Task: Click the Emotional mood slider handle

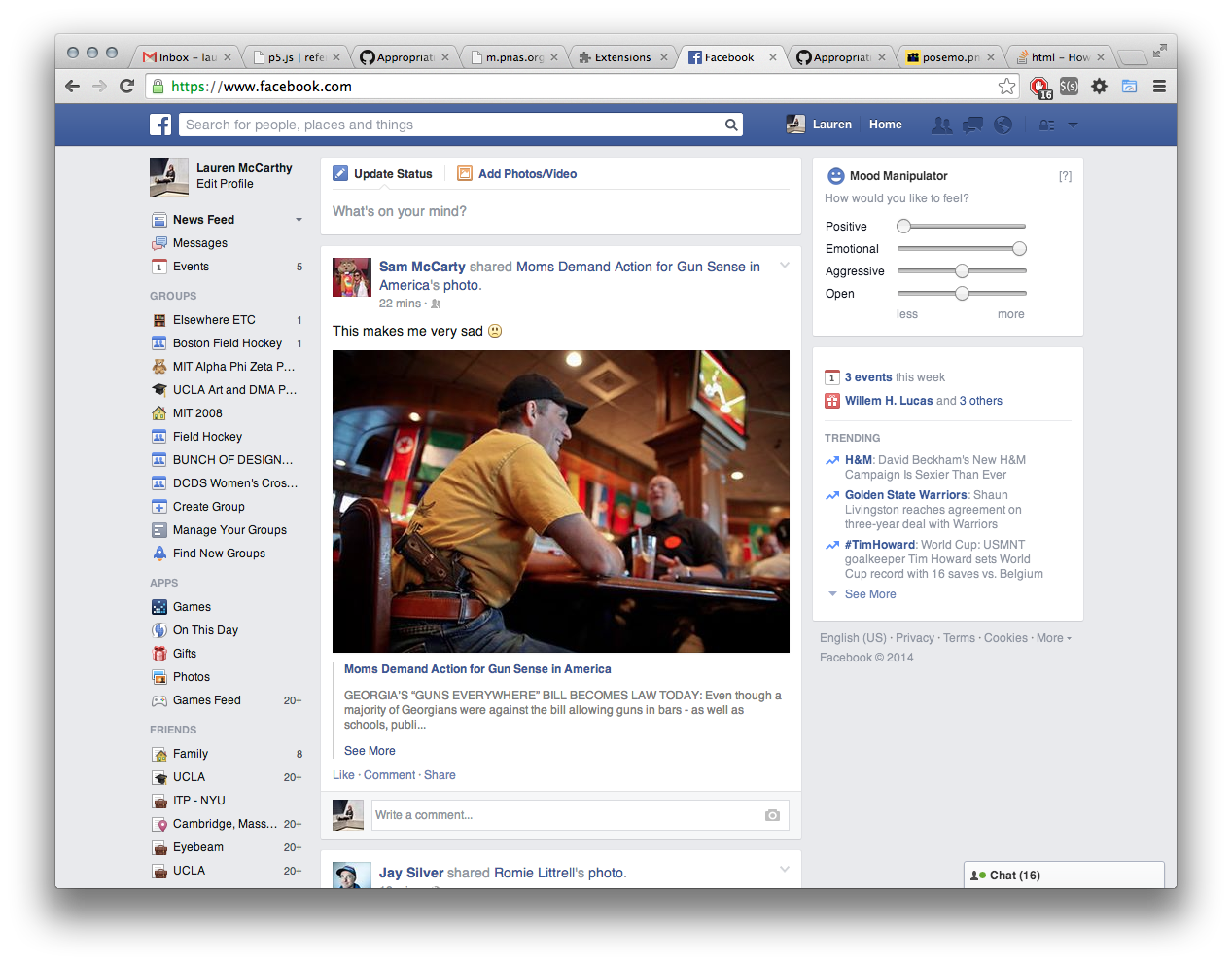Action: pyautogui.click(x=1019, y=249)
